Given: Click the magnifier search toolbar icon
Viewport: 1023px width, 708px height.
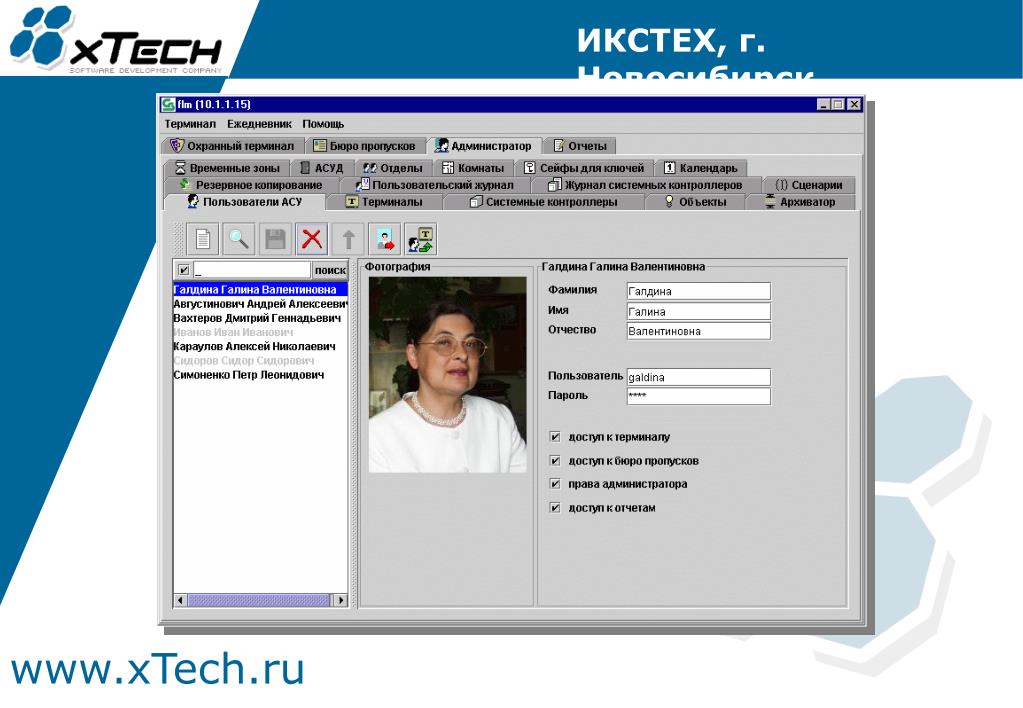Looking at the screenshot, I should (239, 239).
